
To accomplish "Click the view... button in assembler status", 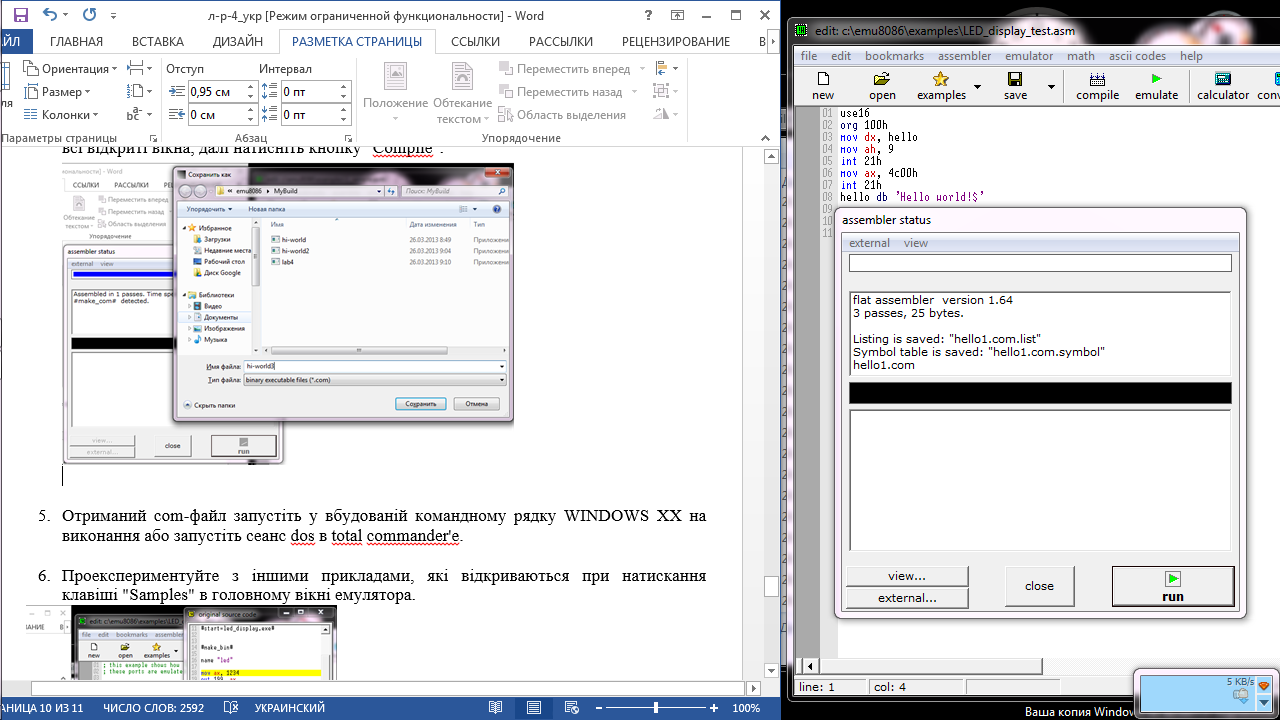I will (907, 576).
